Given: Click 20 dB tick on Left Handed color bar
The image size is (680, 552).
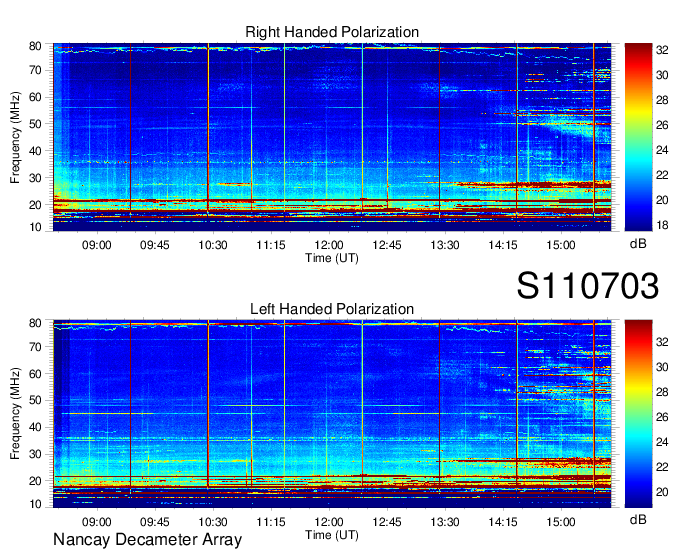Looking at the screenshot, I should coord(662,492).
